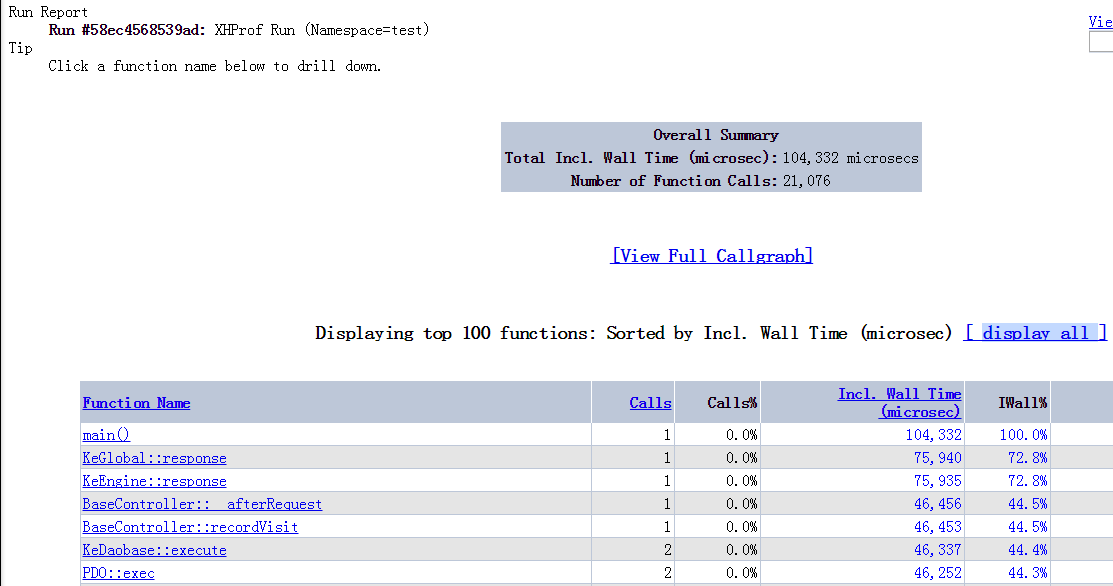Open the View Full Callgraph link

pos(712,255)
